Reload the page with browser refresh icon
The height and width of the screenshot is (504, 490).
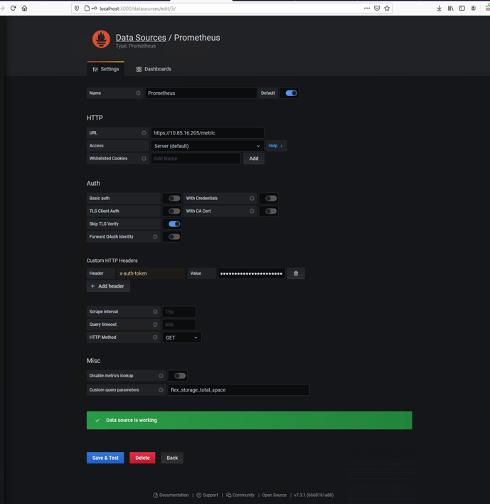pos(13,8)
